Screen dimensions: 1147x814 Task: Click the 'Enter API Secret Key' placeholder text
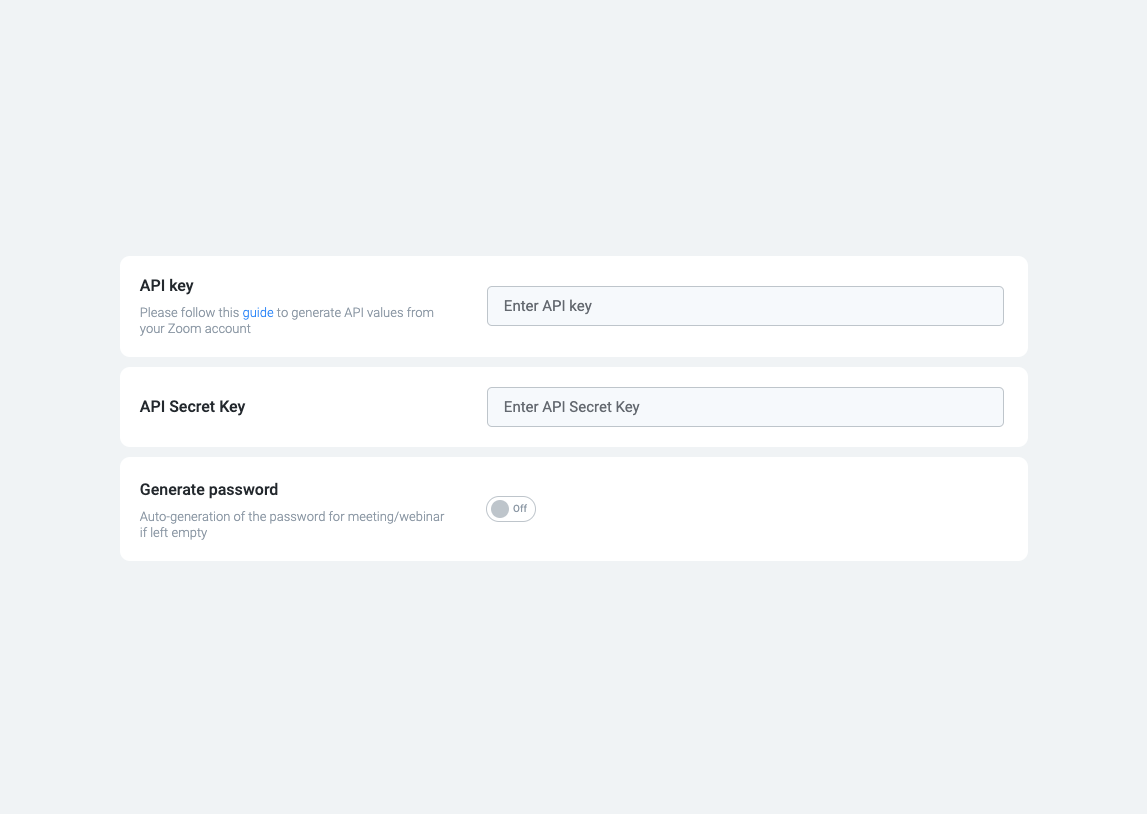tap(571, 407)
